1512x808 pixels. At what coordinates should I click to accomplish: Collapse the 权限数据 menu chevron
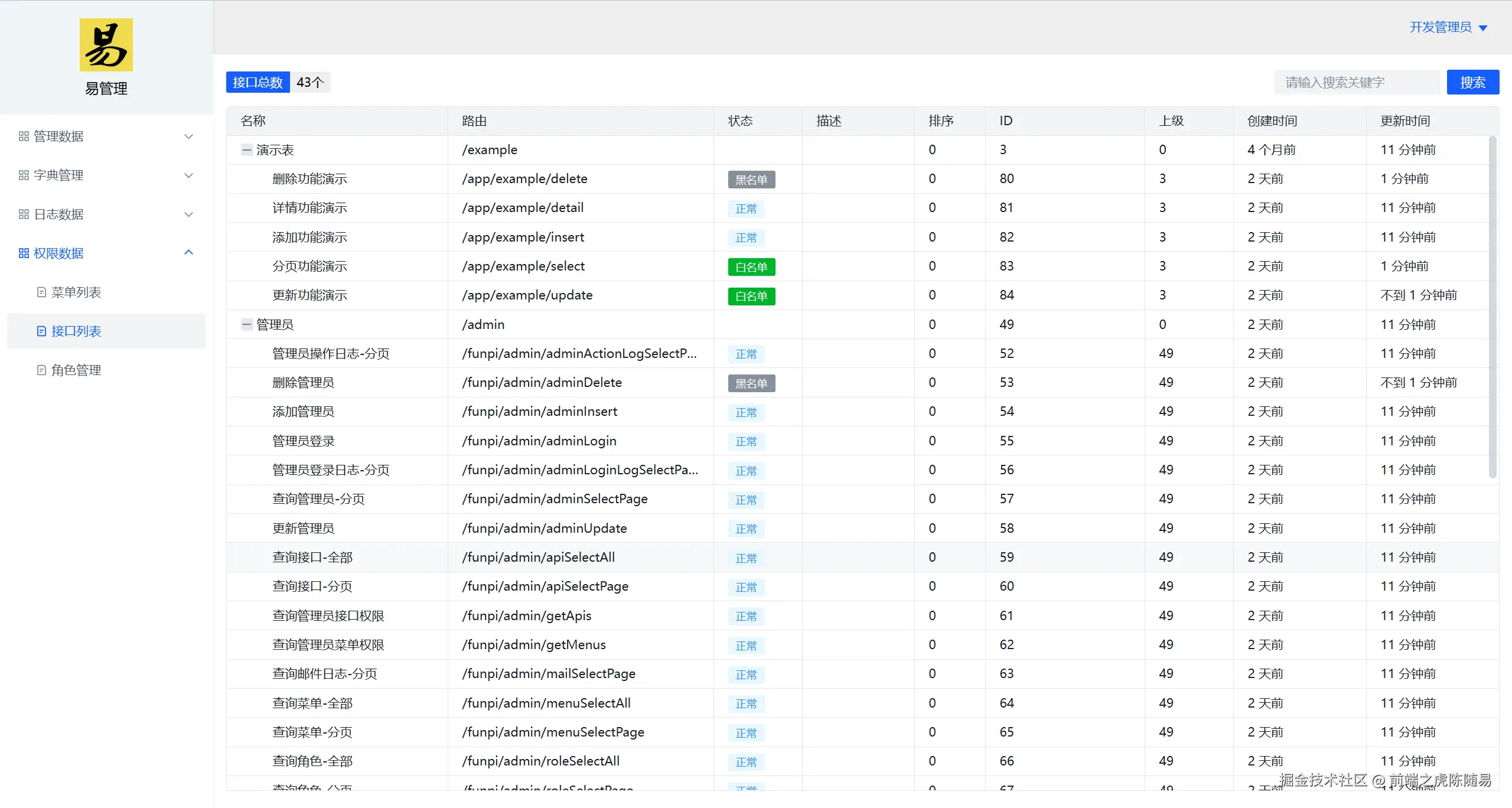point(189,253)
